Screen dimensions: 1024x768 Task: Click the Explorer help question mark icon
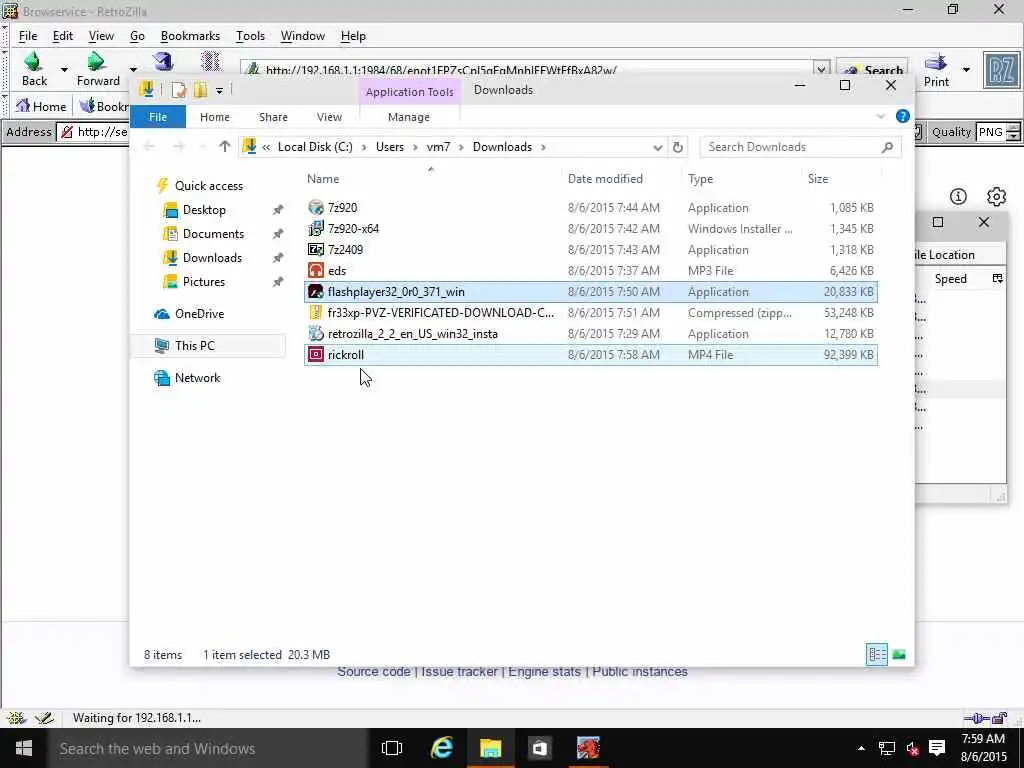point(903,116)
